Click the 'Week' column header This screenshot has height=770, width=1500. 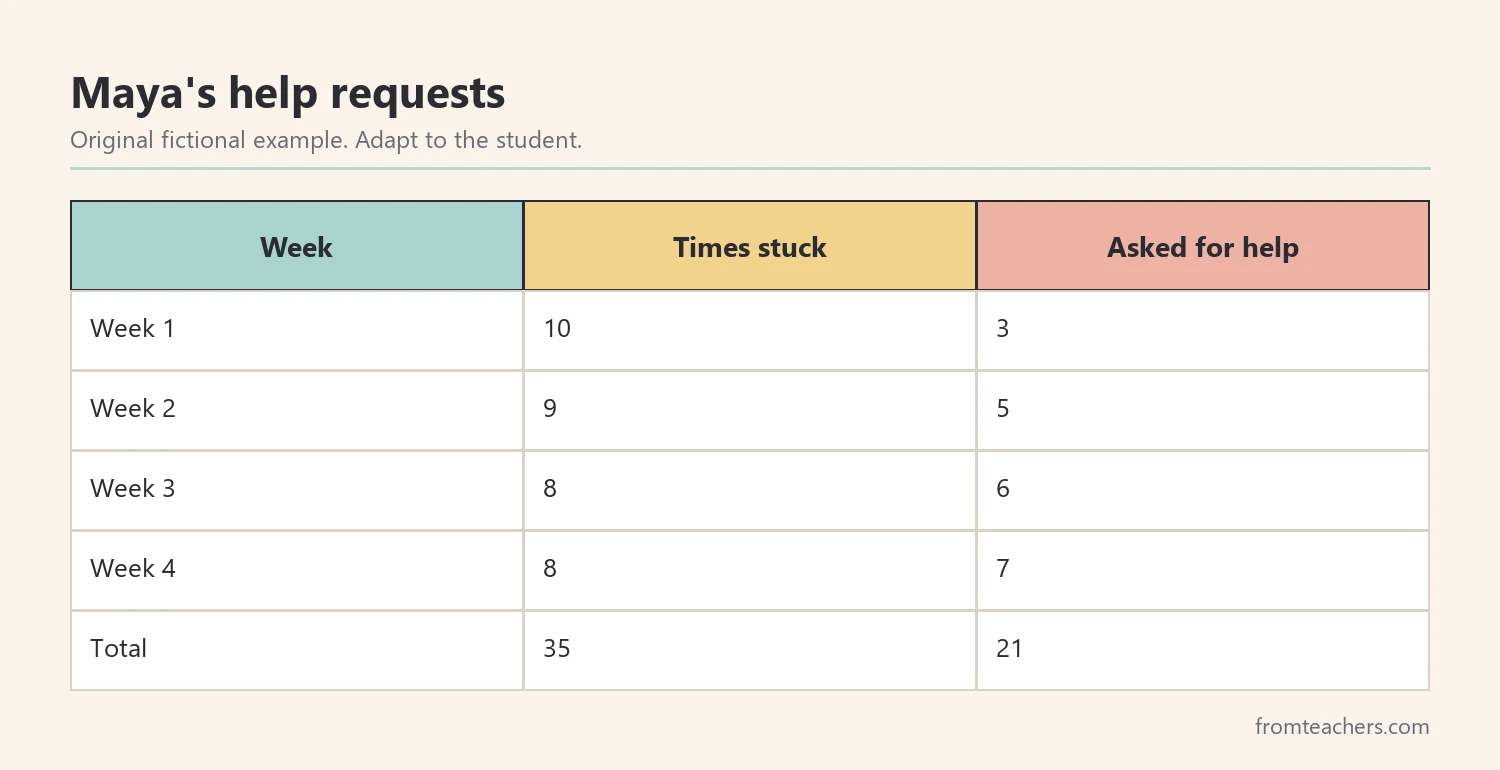[x=297, y=247]
